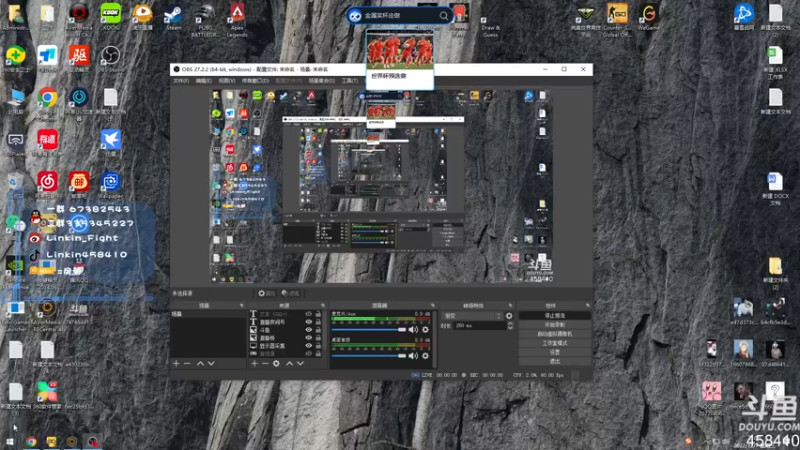
Task: Move source up in sources toolbar
Action: point(289,363)
